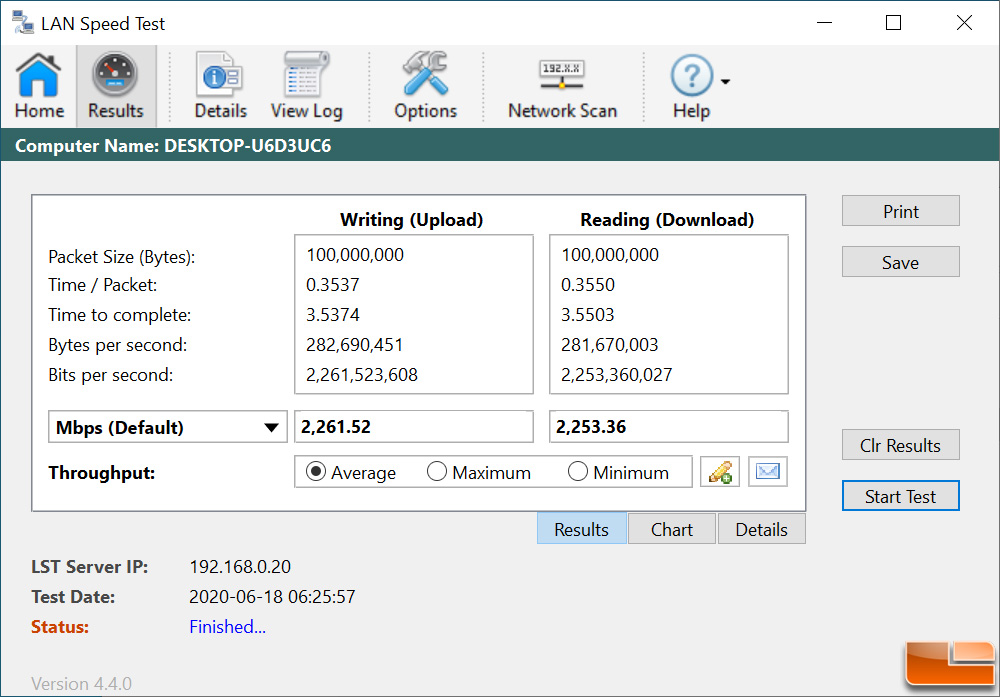Go to the Home toolbar icon
The image size is (1000, 697).
pyautogui.click(x=39, y=85)
